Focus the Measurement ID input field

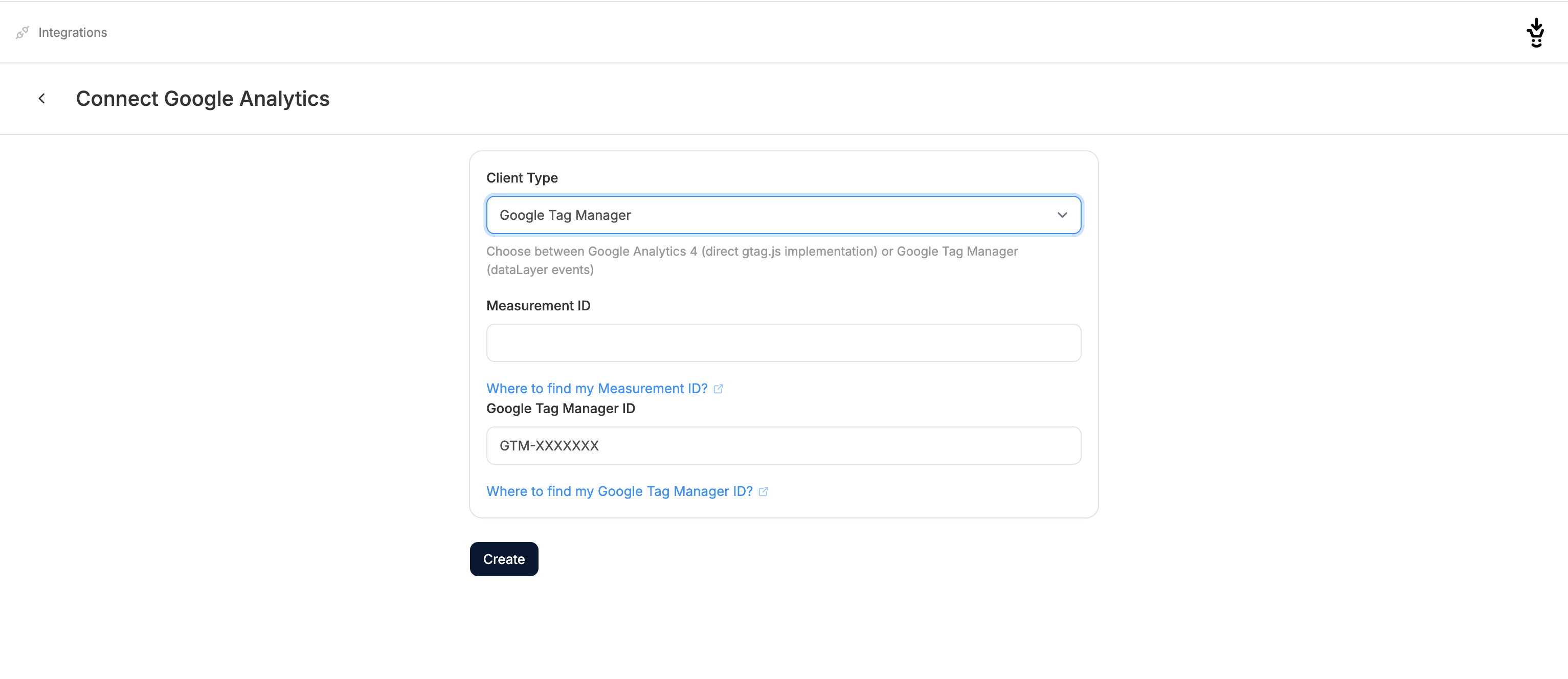[x=783, y=343]
